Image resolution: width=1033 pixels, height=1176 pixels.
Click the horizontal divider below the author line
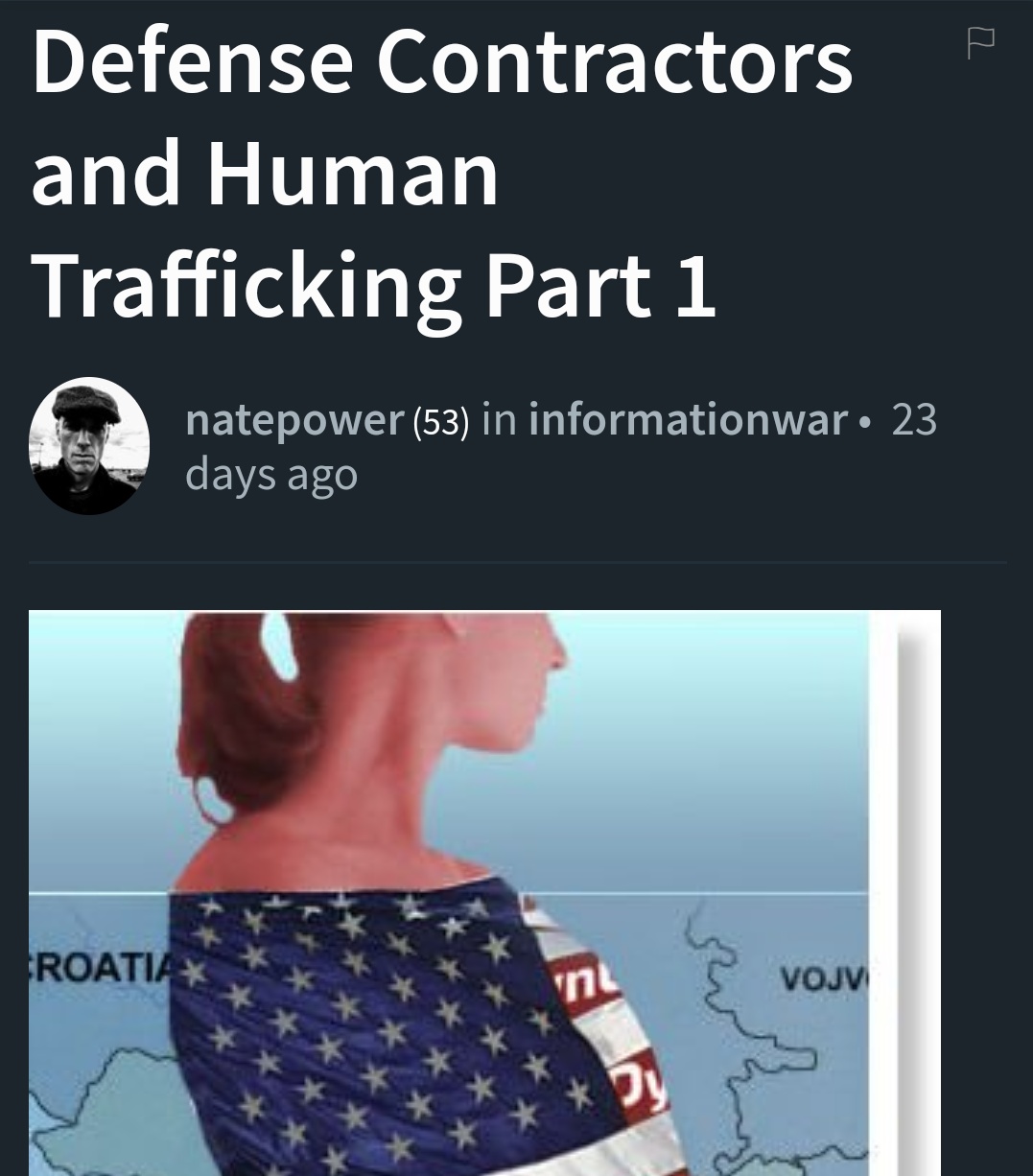tap(518, 562)
